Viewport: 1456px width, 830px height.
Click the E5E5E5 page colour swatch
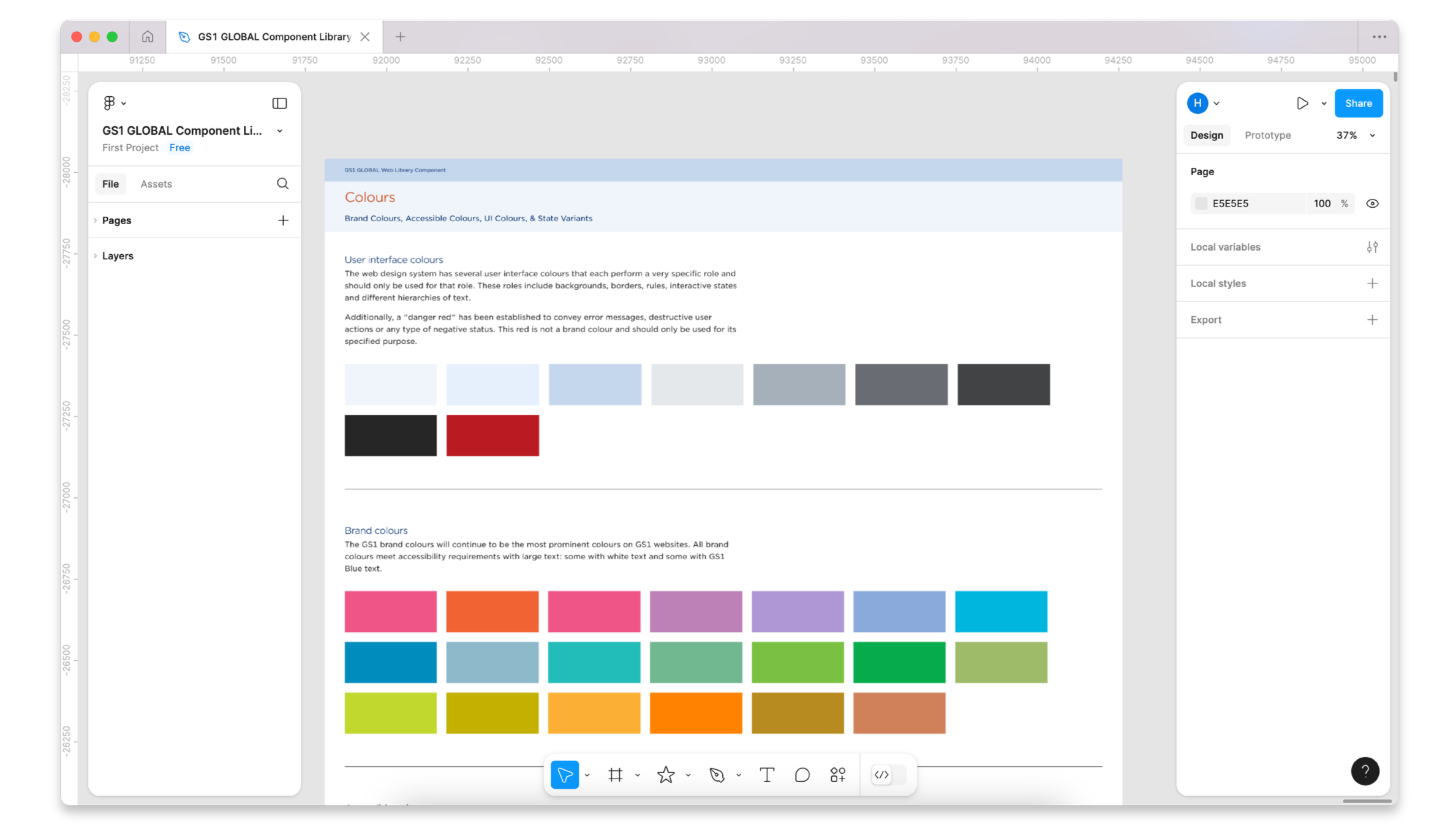tap(1201, 203)
